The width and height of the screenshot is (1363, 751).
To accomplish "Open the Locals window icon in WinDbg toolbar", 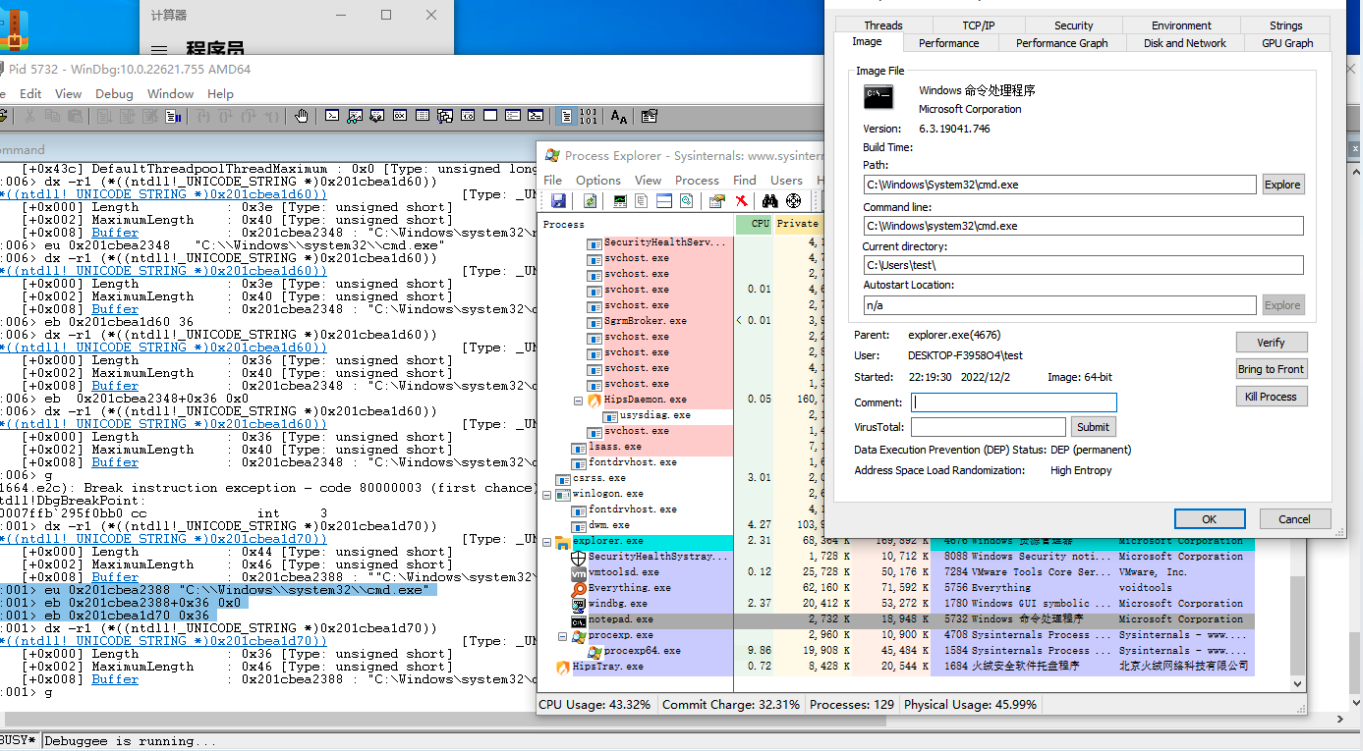I will [x=377, y=116].
